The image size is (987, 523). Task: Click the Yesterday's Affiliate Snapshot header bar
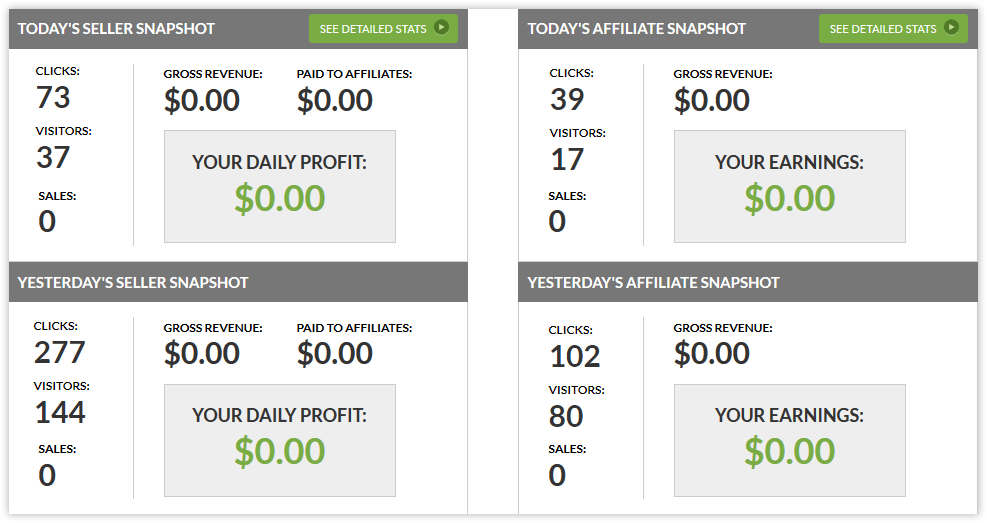point(653,283)
